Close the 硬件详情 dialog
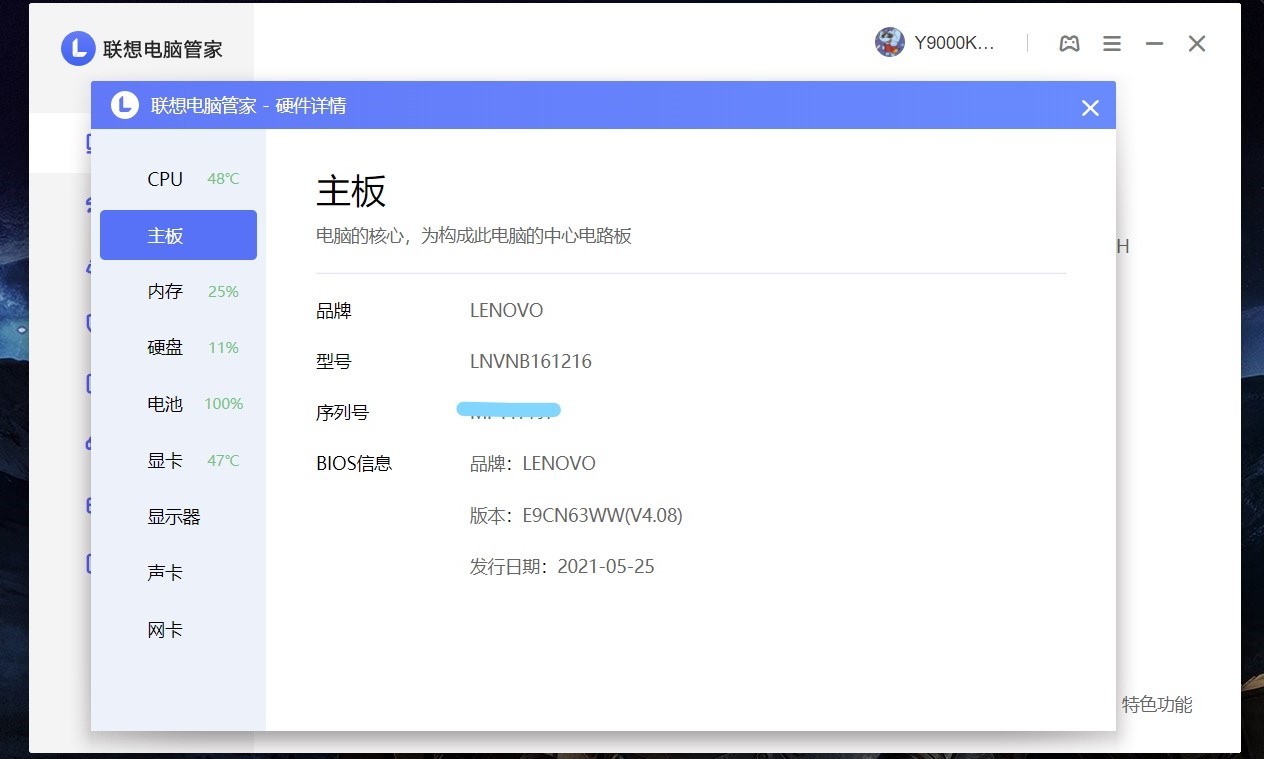Viewport: 1264px width, 759px height. click(x=1090, y=107)
